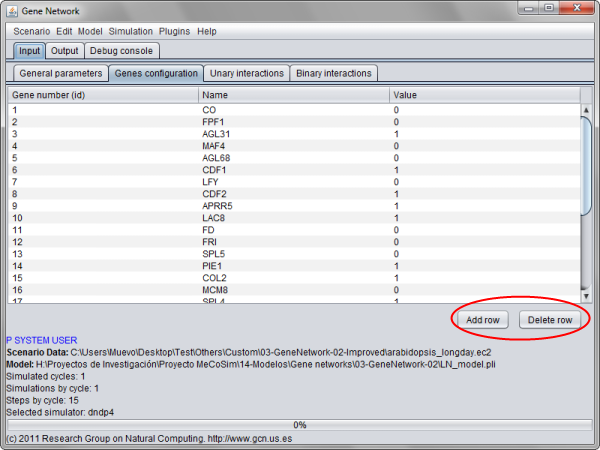Switch to the Output tab
The height and width of the screenshot is (450, 600).
tap(64, 50)
